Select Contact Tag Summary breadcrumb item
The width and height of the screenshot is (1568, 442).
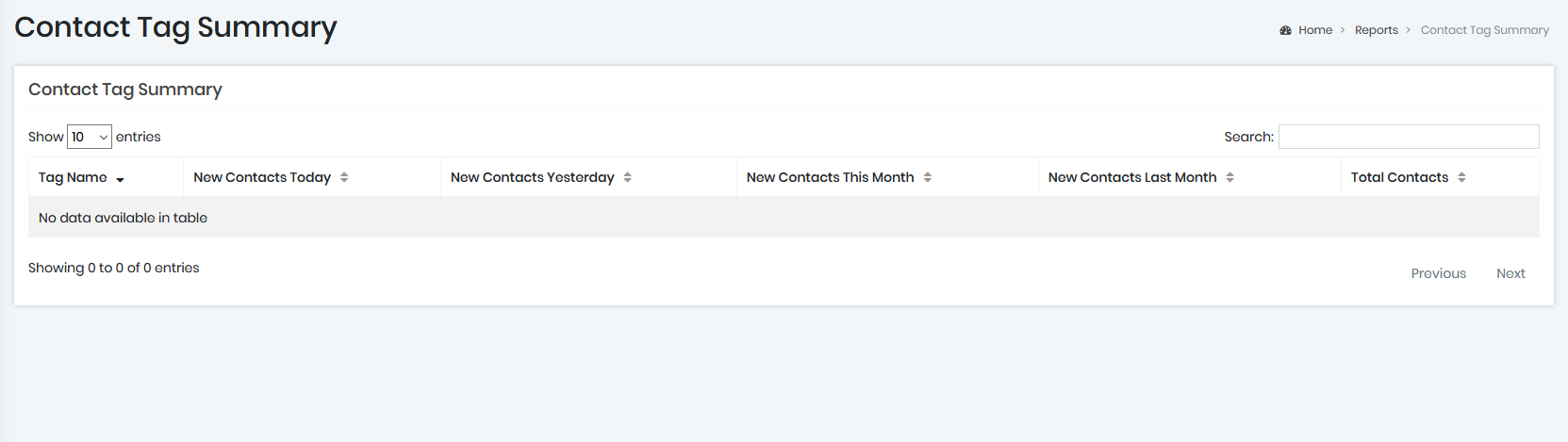point(1485,30)
